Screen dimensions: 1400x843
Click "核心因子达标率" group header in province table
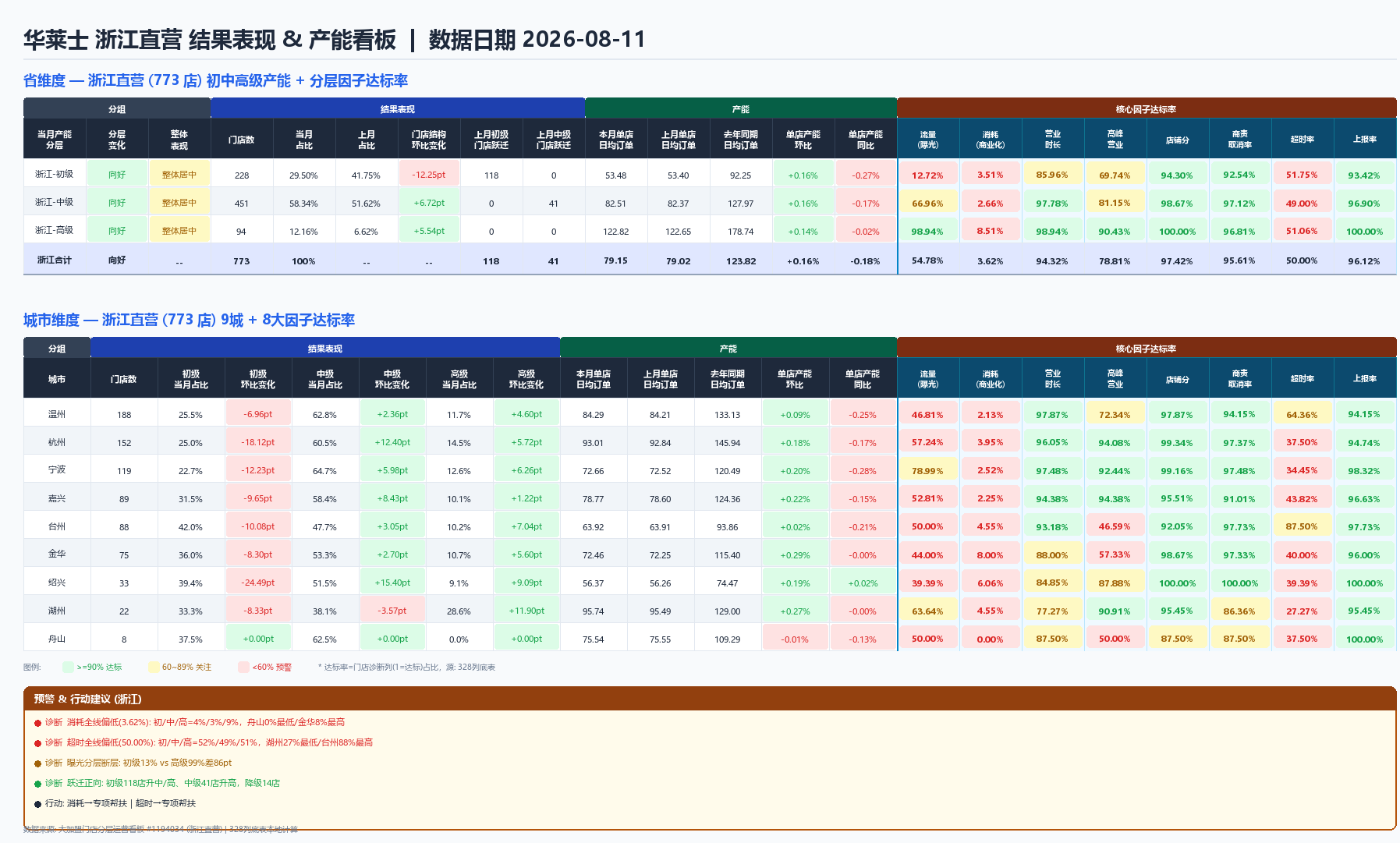(x=1146, y=109)
